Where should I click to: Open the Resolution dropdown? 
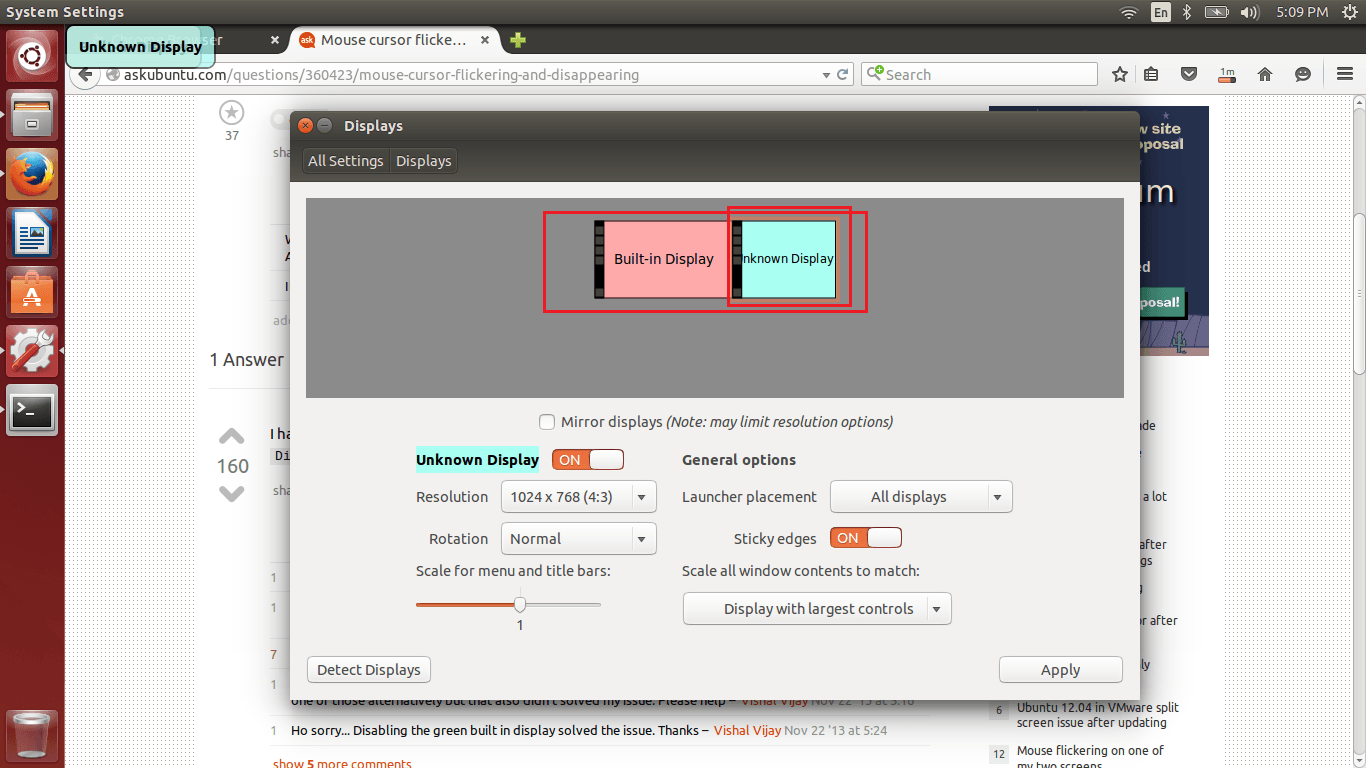pos(578,496)
